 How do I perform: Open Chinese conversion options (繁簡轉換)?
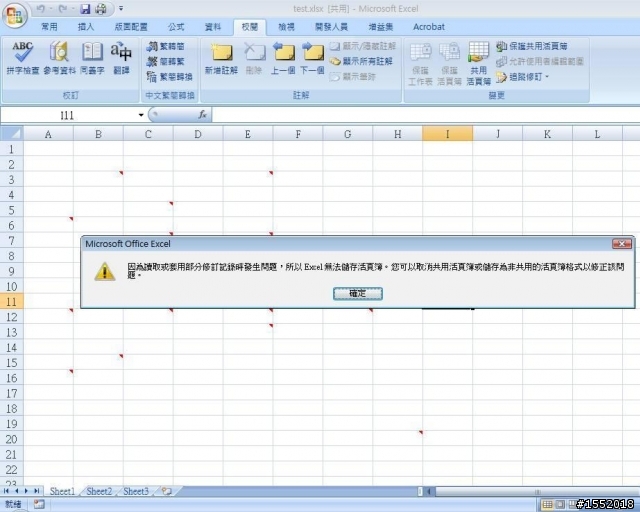[x=169, y=77]
